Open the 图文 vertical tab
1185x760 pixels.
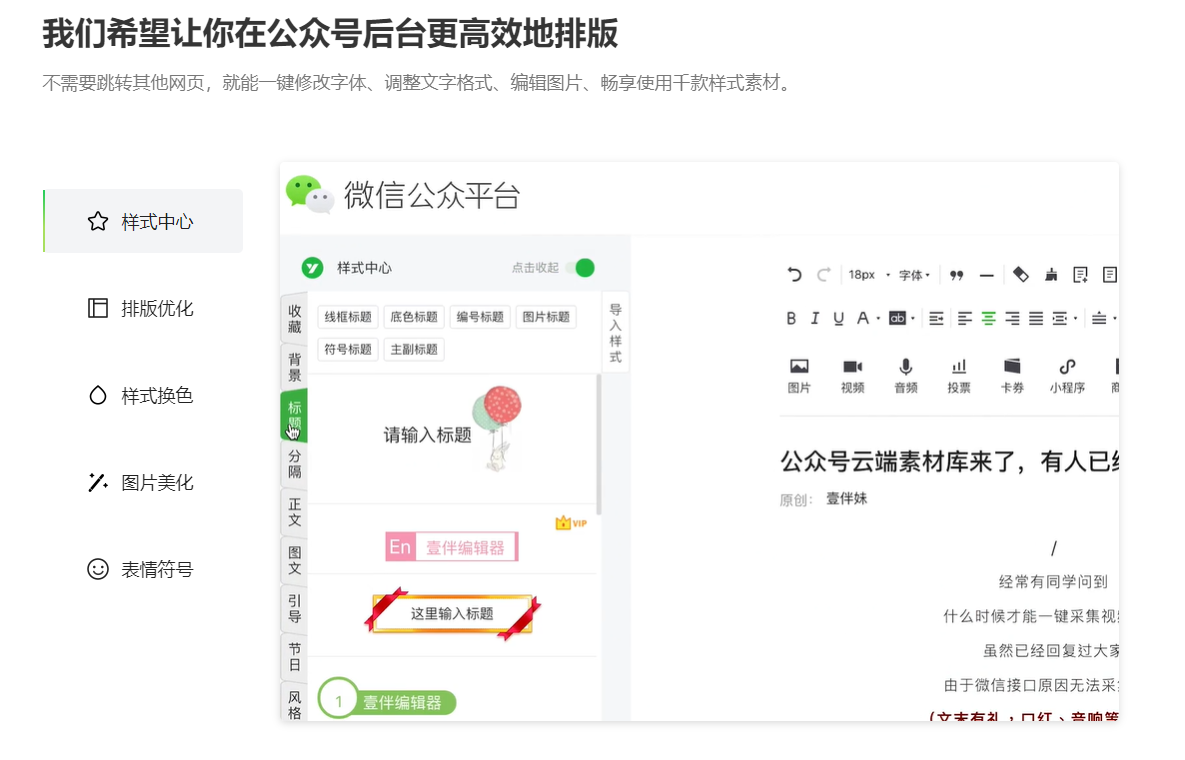click(x=294, y=560)
